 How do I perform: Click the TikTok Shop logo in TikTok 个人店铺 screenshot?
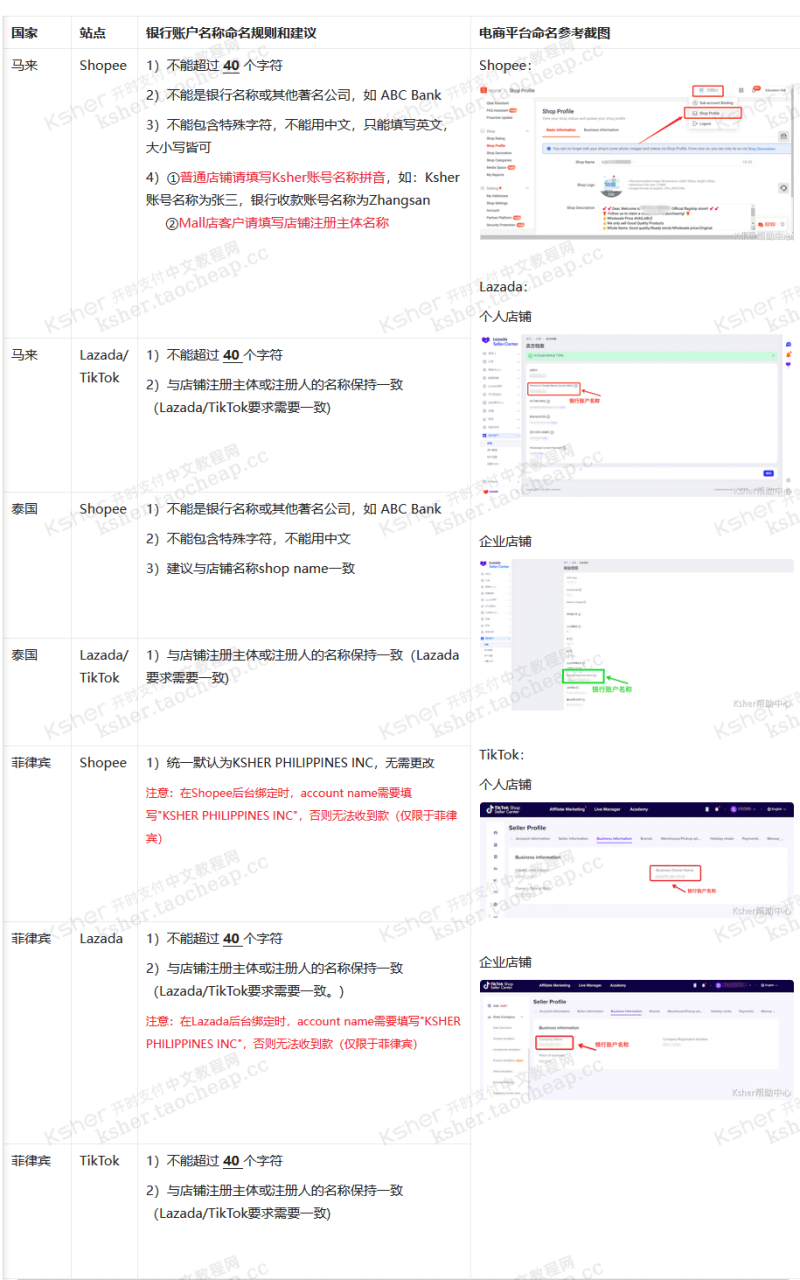(504, 809)
